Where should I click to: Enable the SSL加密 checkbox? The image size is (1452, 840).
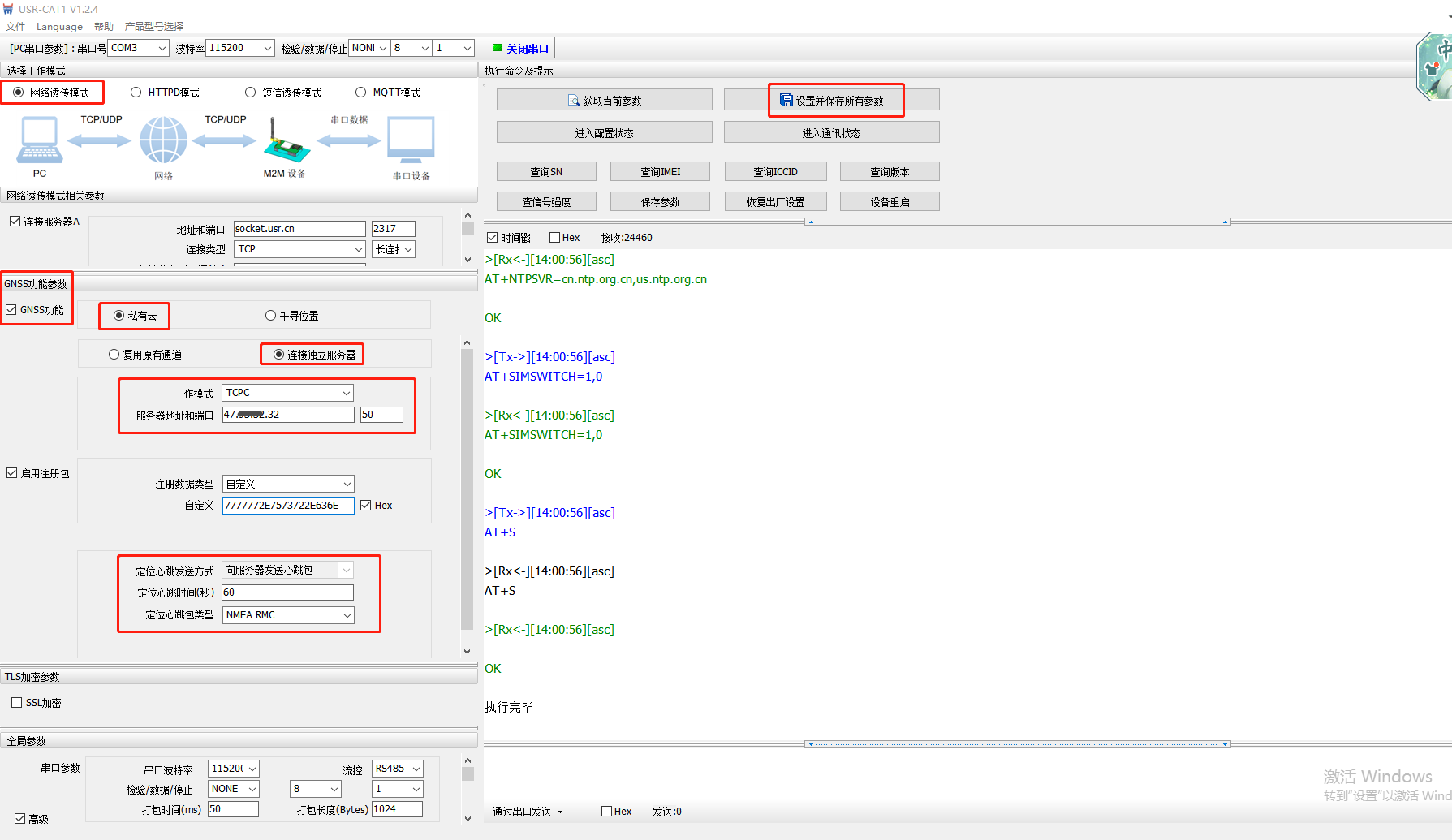[16, 703]
